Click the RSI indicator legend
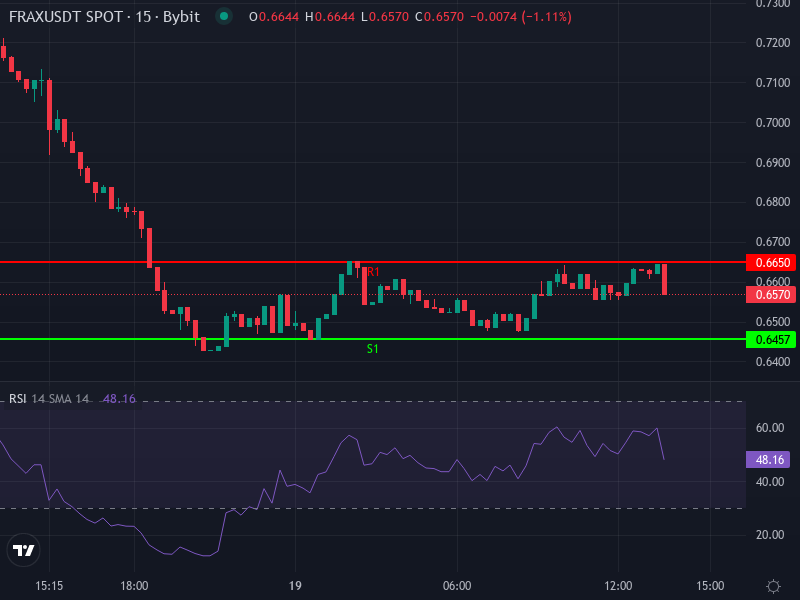800x600 pixels. (17, 398)
